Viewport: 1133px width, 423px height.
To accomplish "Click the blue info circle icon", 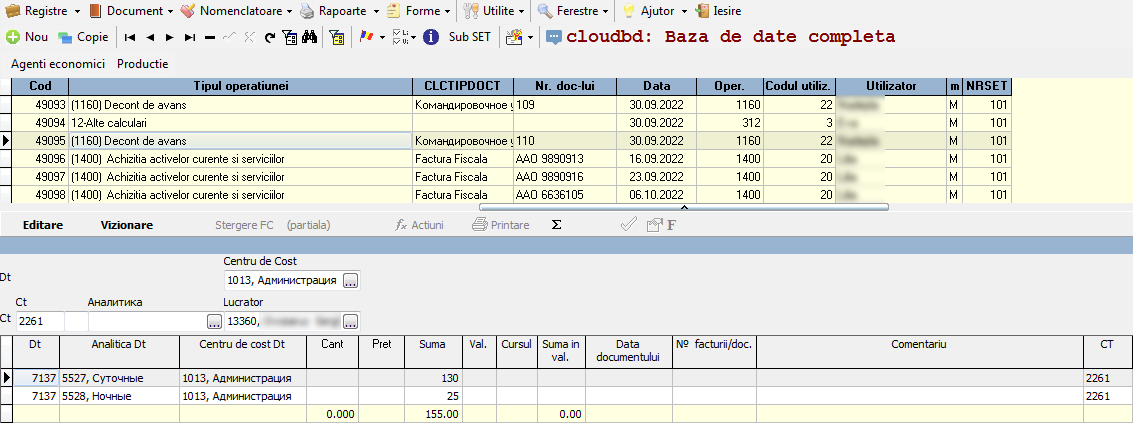I will click(431, 37).
